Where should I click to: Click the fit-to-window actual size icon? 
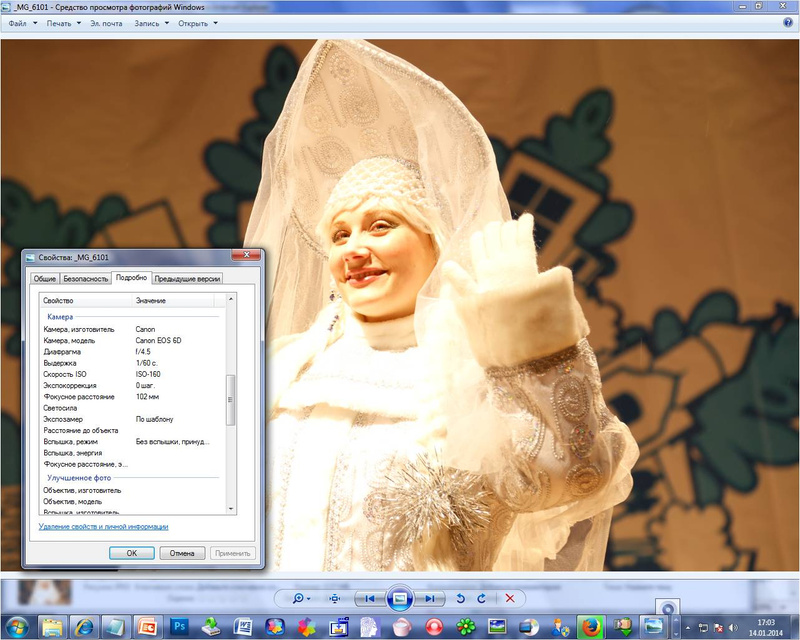(x=334, y=598)
